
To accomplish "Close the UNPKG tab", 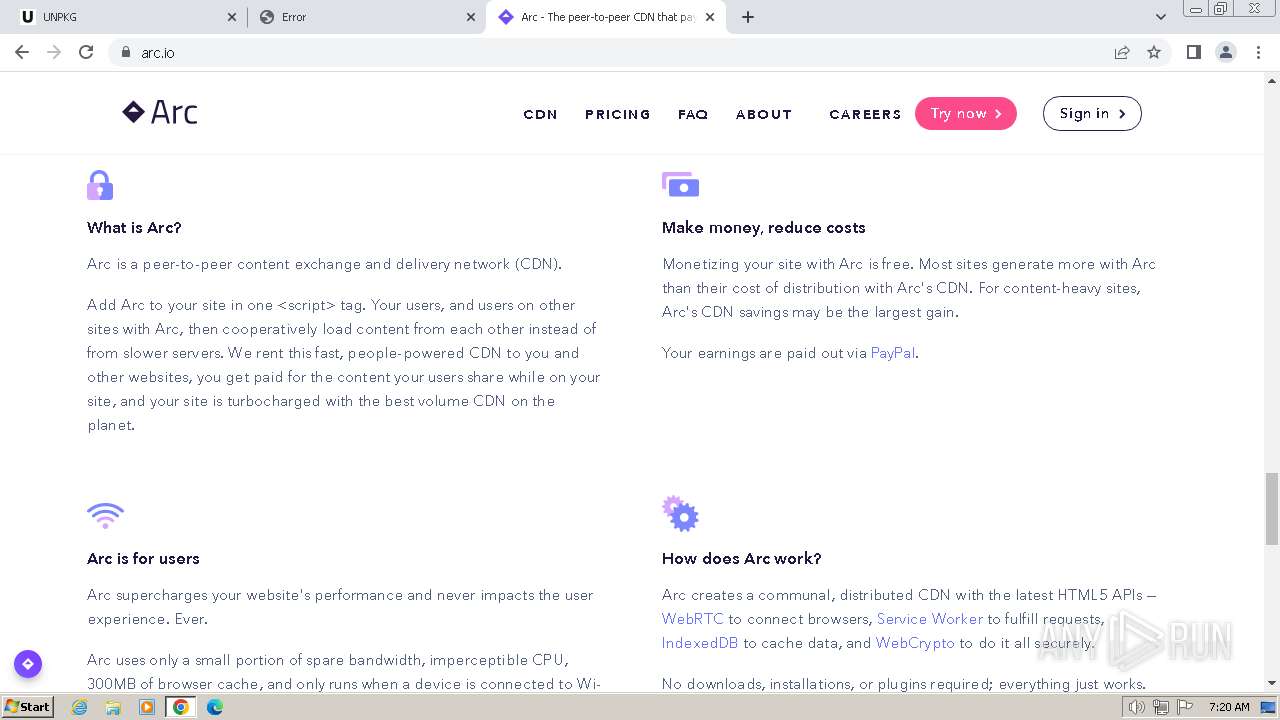I will (232, 17).
